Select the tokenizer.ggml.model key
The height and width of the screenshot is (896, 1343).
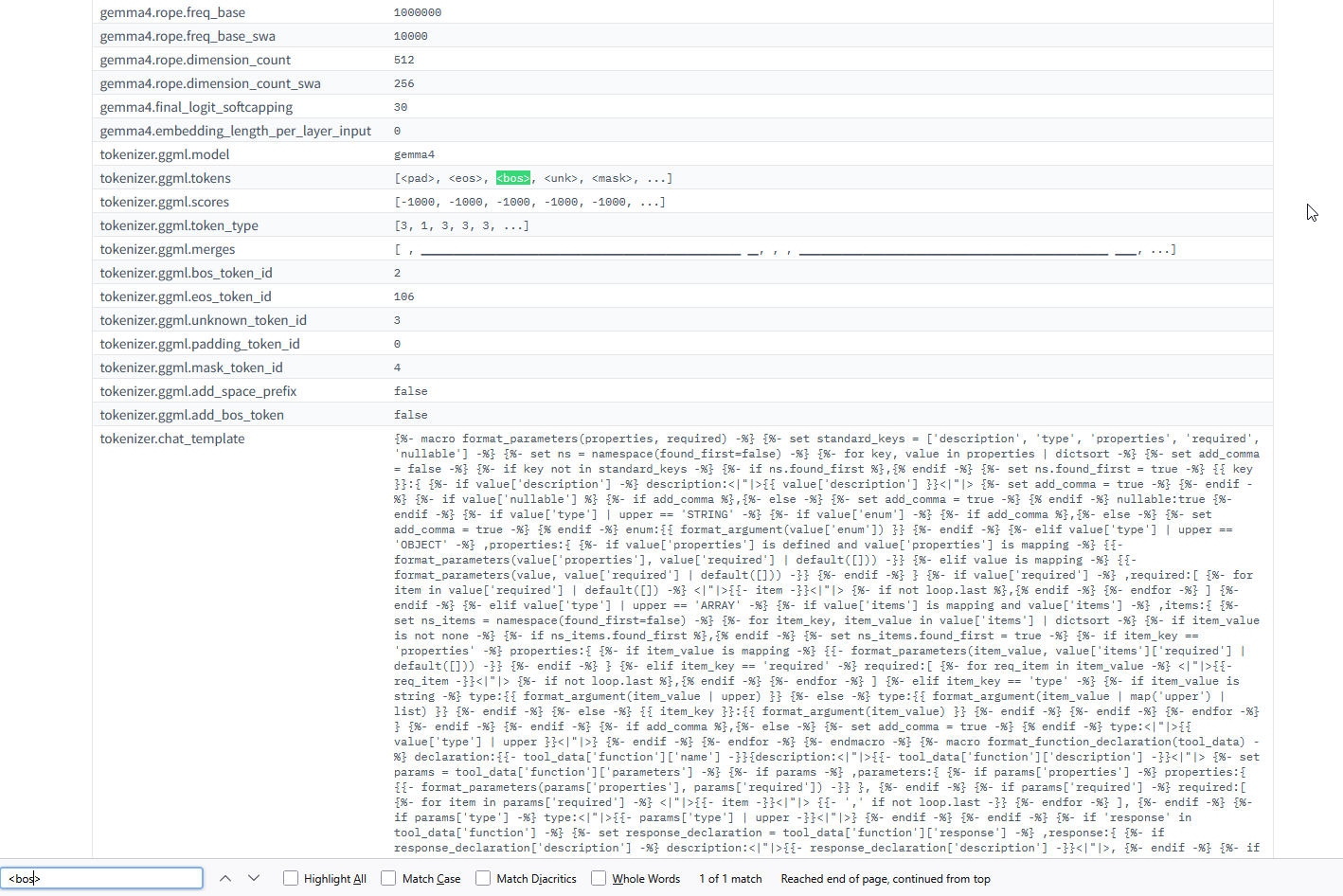pyautogui.click(x=165, y=154)
